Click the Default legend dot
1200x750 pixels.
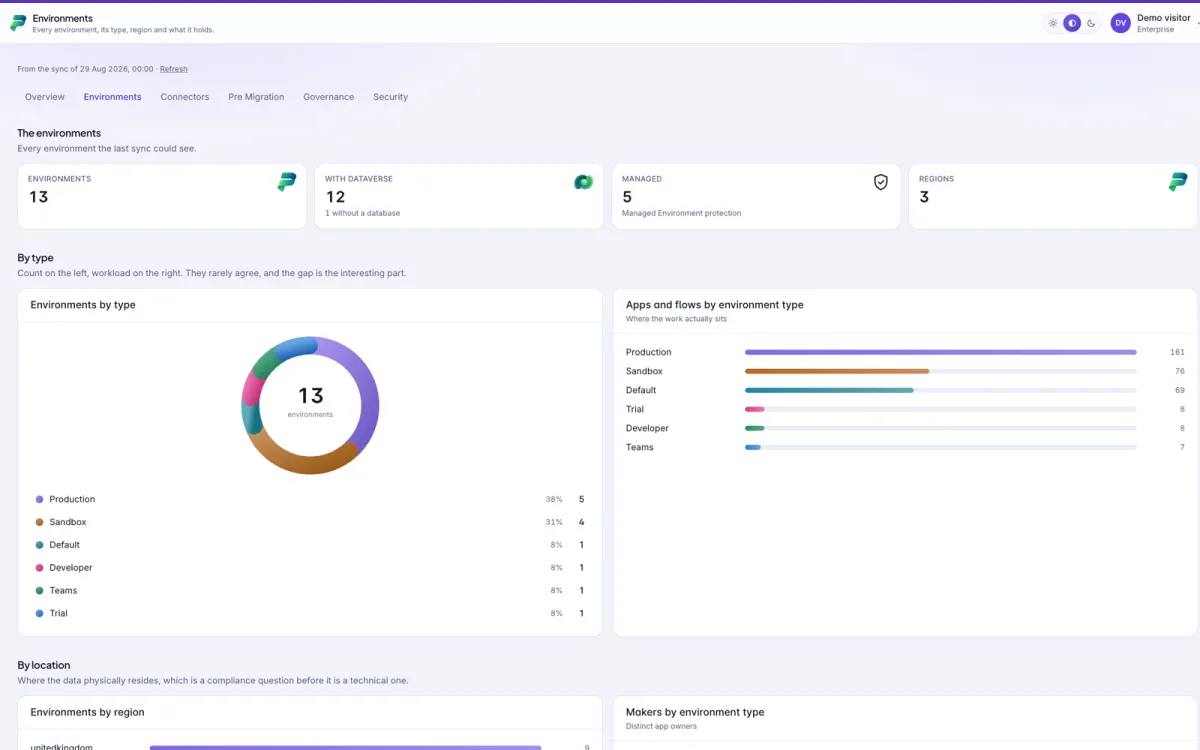pyautogui.click(x=40, y=545)
